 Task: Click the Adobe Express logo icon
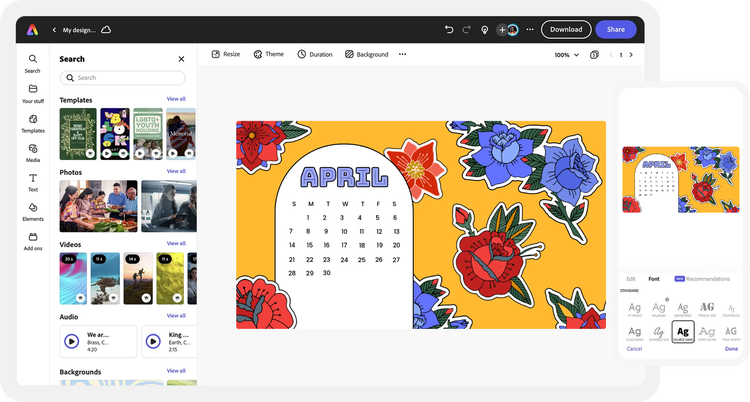click(33, 30)
